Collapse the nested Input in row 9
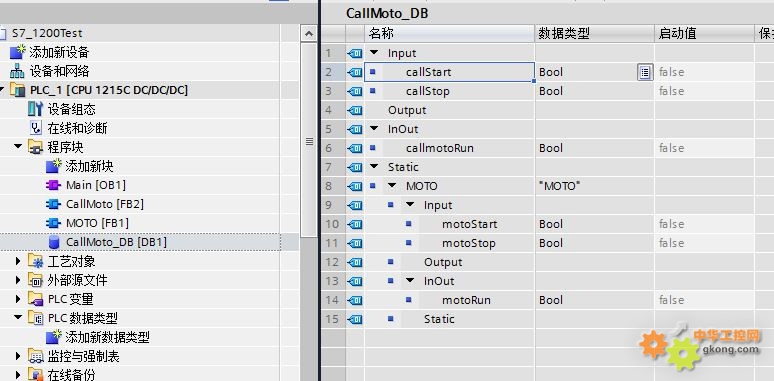Image resolution: width=774 pixels, height=381 pixels. point(410,205)
